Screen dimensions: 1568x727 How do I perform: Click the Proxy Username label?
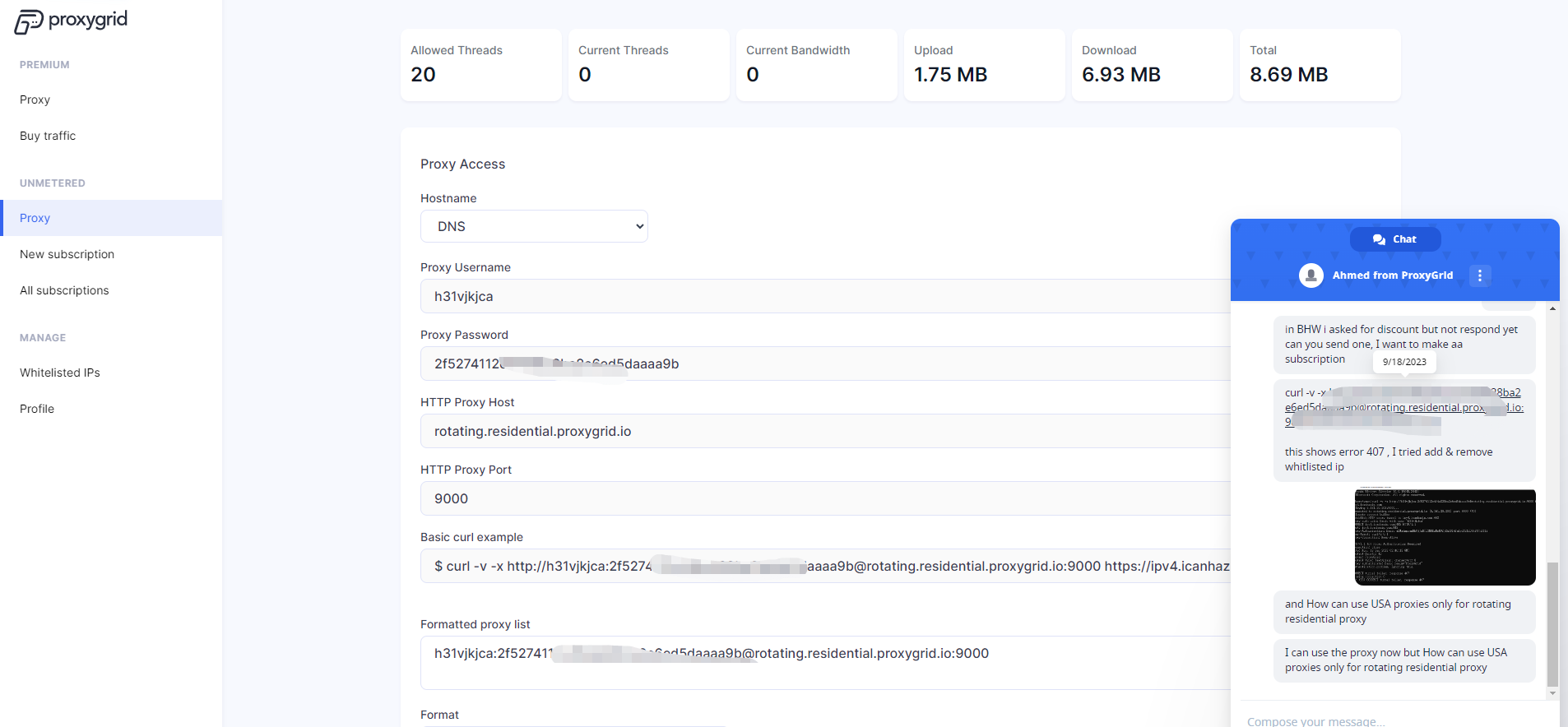coord(466,267)
